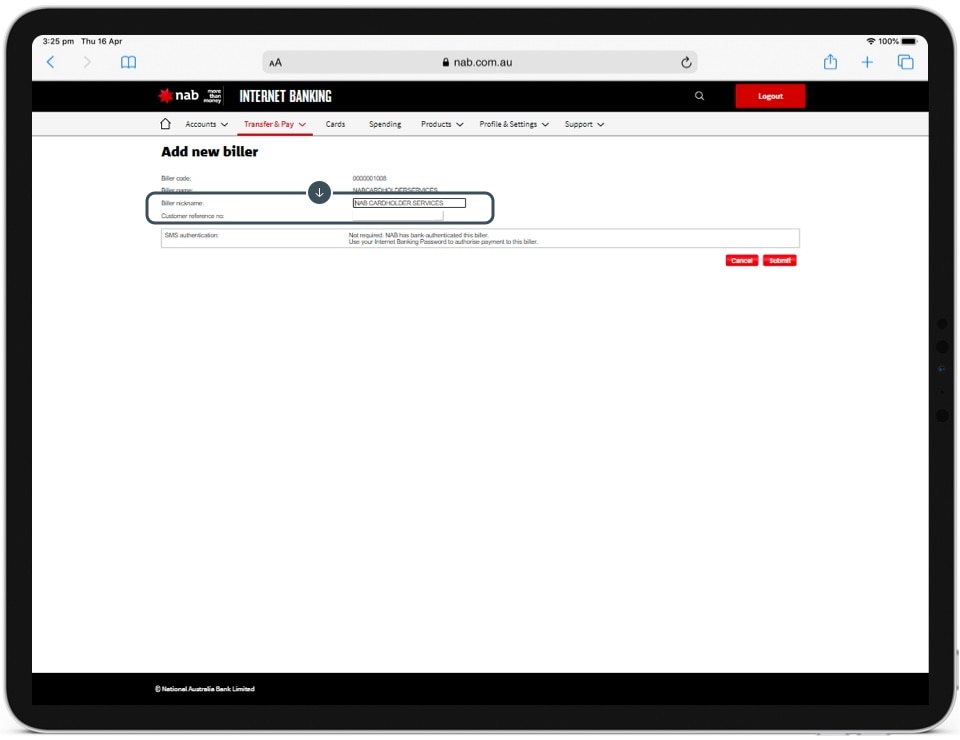Click the search magnifier icon
This screenshot has height=740, width=960.
[699, 96]
